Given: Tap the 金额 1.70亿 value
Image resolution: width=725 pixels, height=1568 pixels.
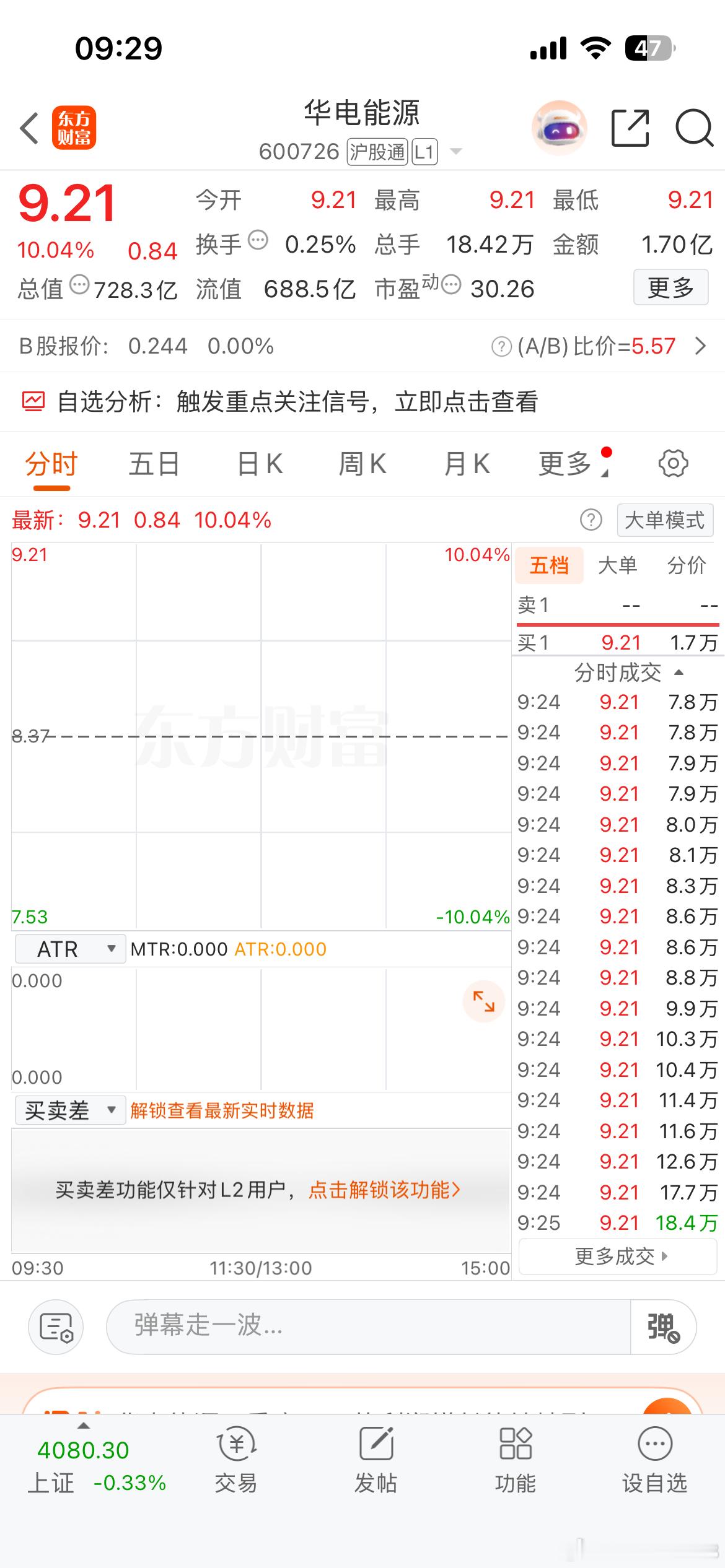Looking at the screenshot, I should click(x=677, y=245).
